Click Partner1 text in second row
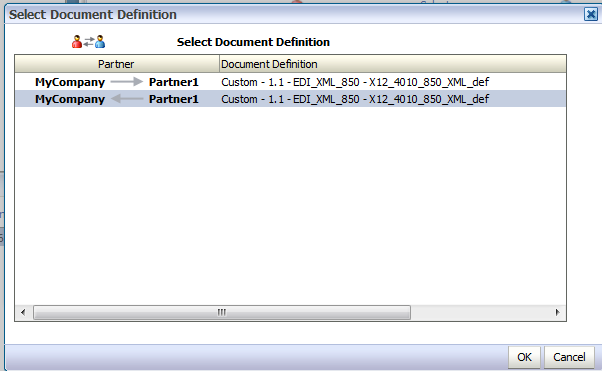The width and height of the screenshot is (602, 371). tap(174, 99)
